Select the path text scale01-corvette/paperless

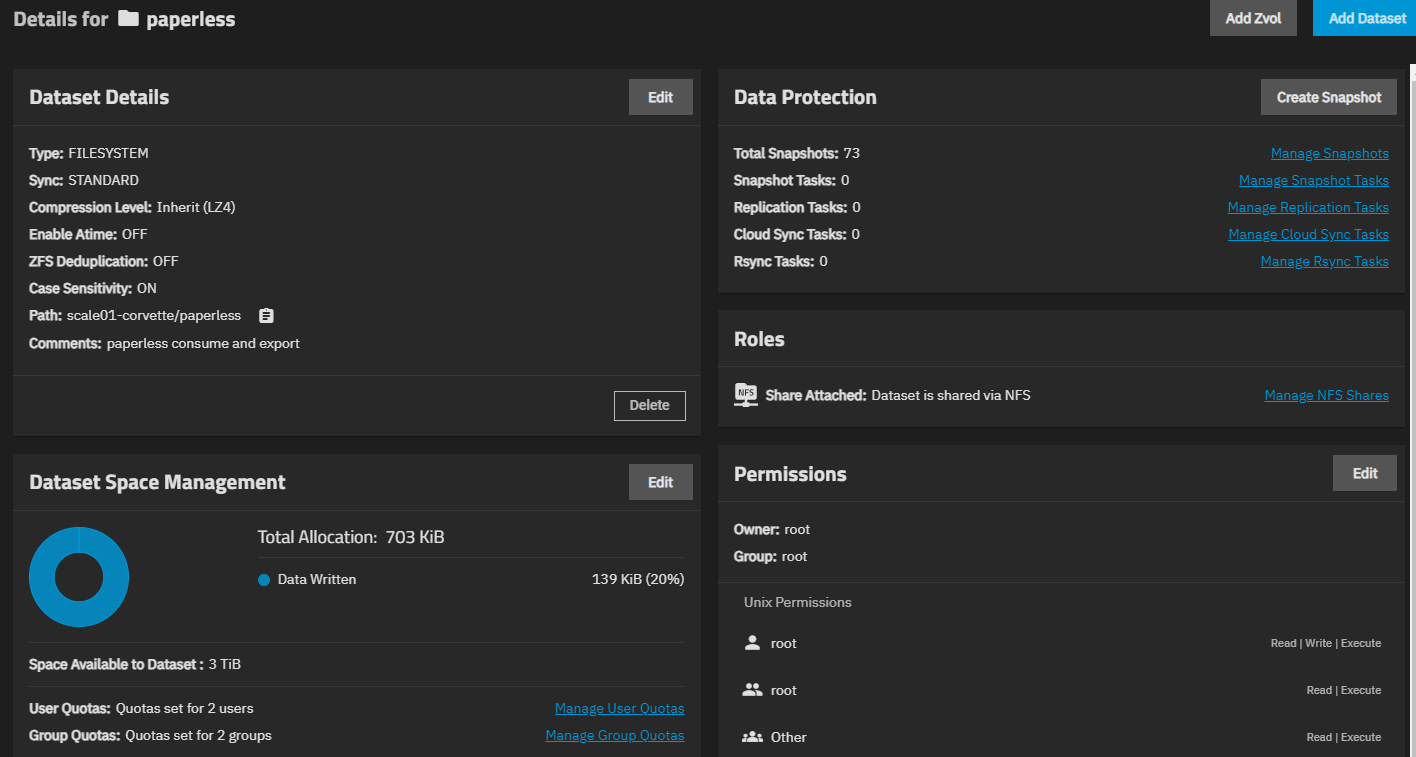pos(154,315)
